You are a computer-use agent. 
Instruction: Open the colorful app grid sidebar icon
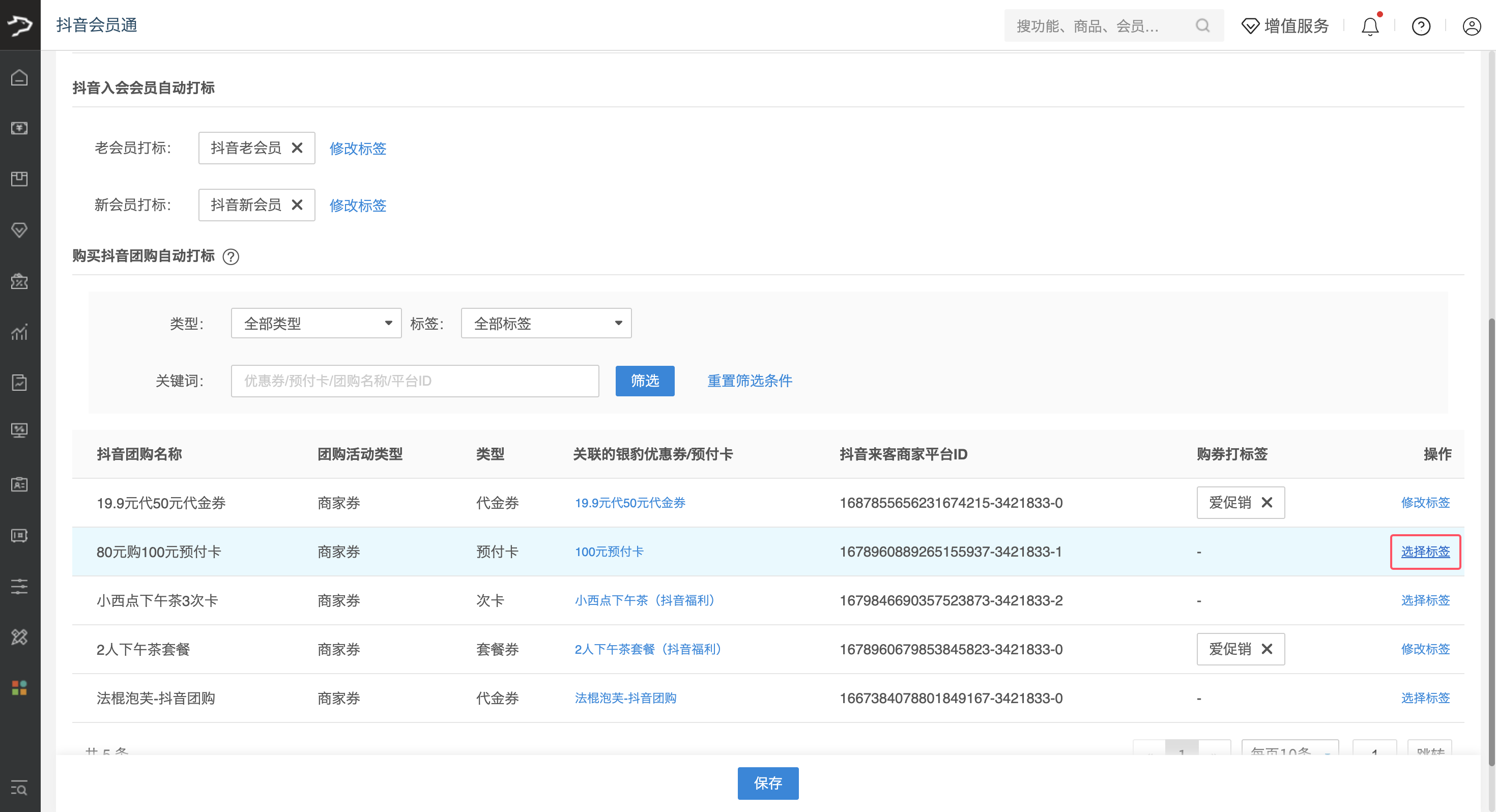pos(19,688)
